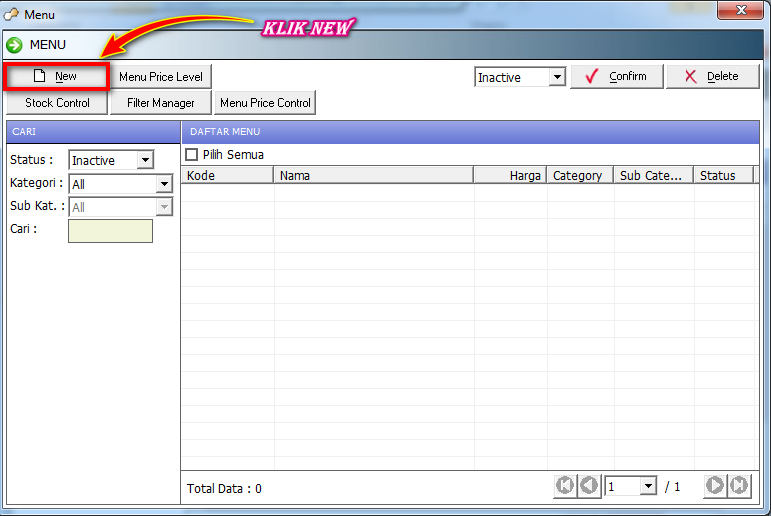Sort list by Nama column header
Image resolution: width=771 pixels, height=516 pixels.
coord(373,175)
